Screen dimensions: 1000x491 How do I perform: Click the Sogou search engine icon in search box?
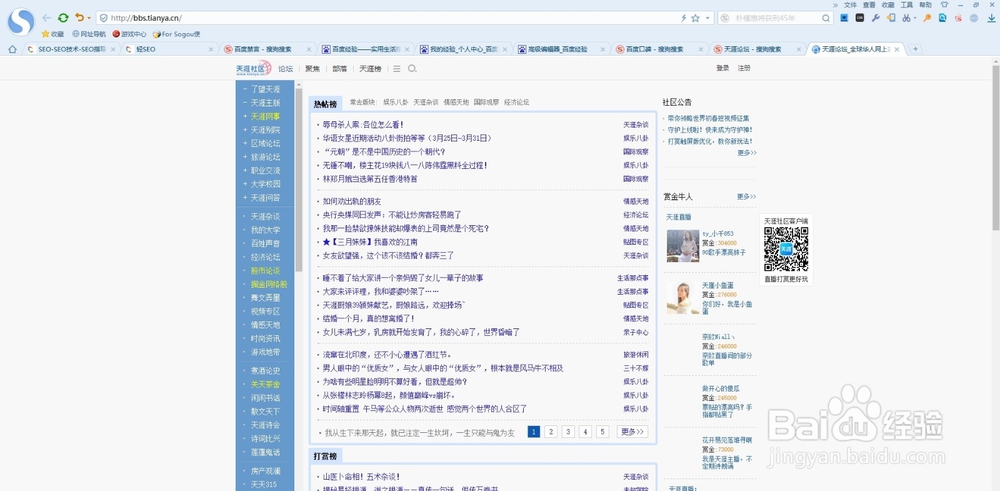pyautogui.click(x=726, y=18)
